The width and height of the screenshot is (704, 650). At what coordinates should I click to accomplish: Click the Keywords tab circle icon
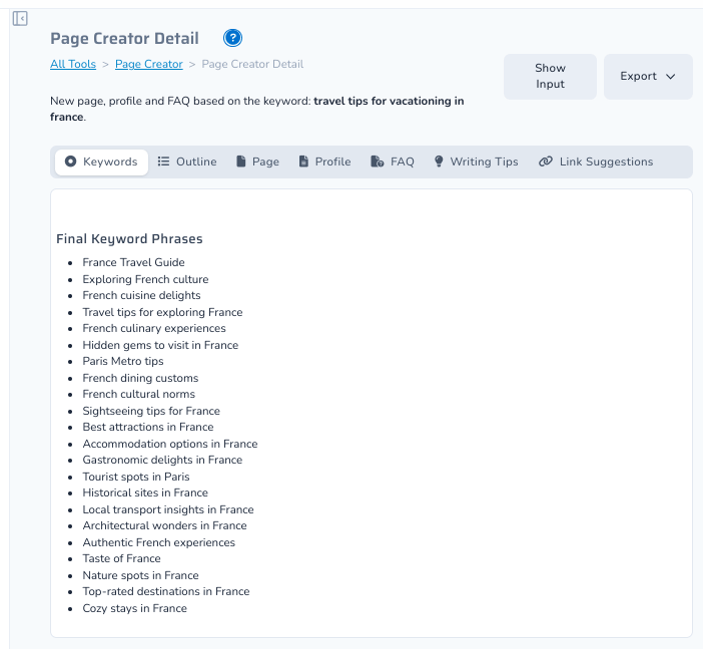coord(70,161)
